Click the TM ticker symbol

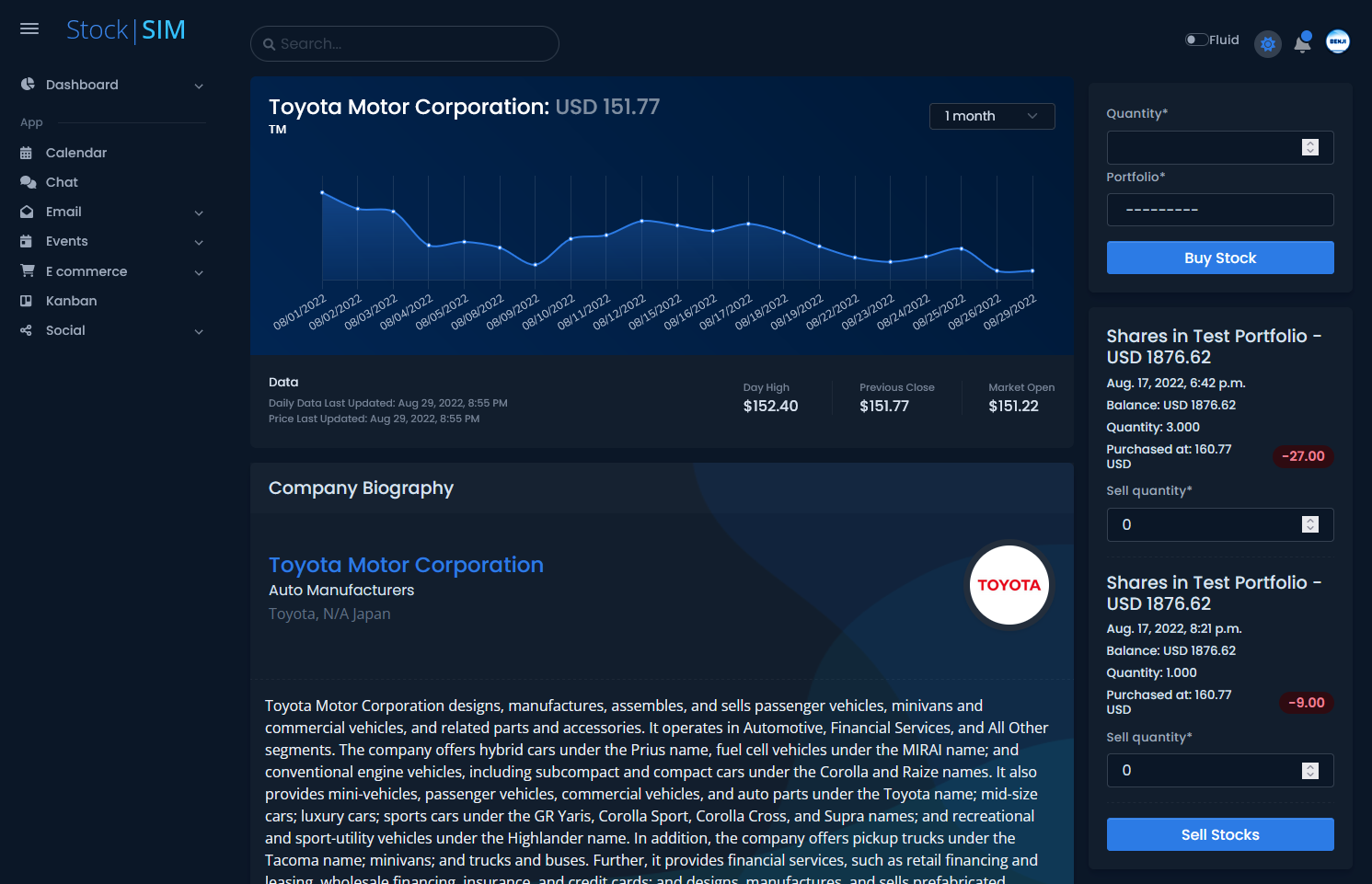[278, 130]
